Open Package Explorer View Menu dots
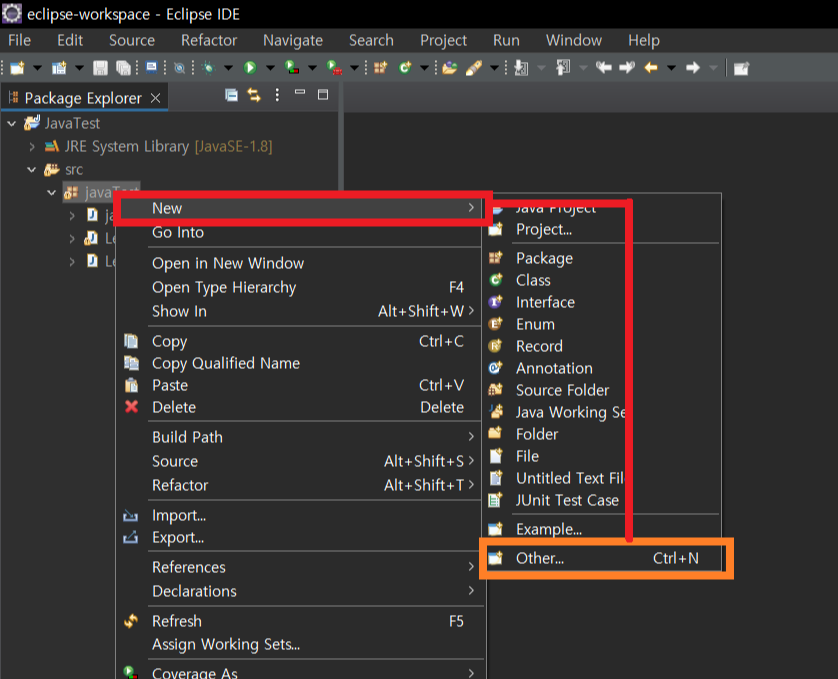The width and height of the screenshot is (838, 679). tap(277, 95)
